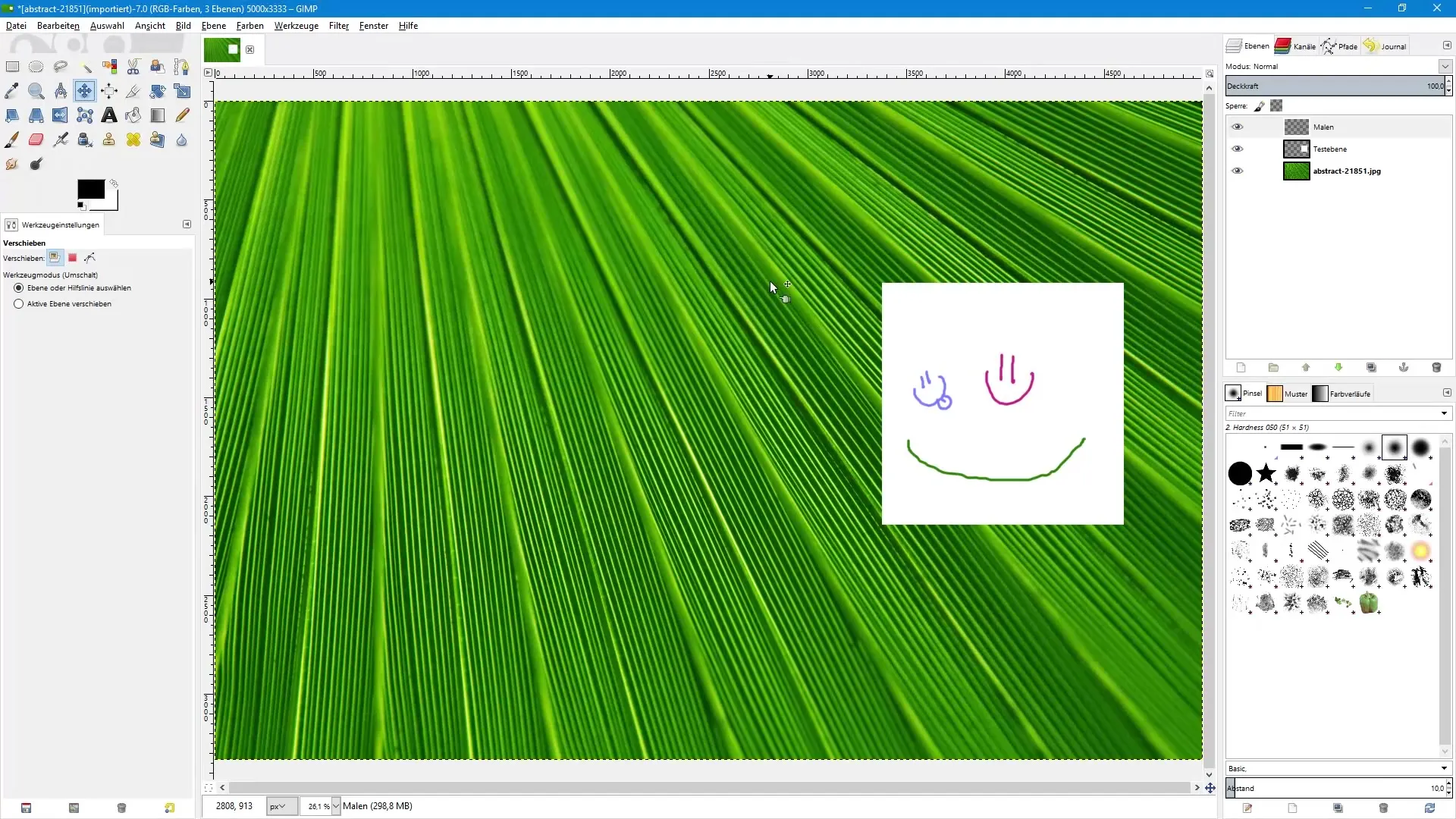Choose the Eraser tool
This screenshot has width=1456, height=819.
36,140
